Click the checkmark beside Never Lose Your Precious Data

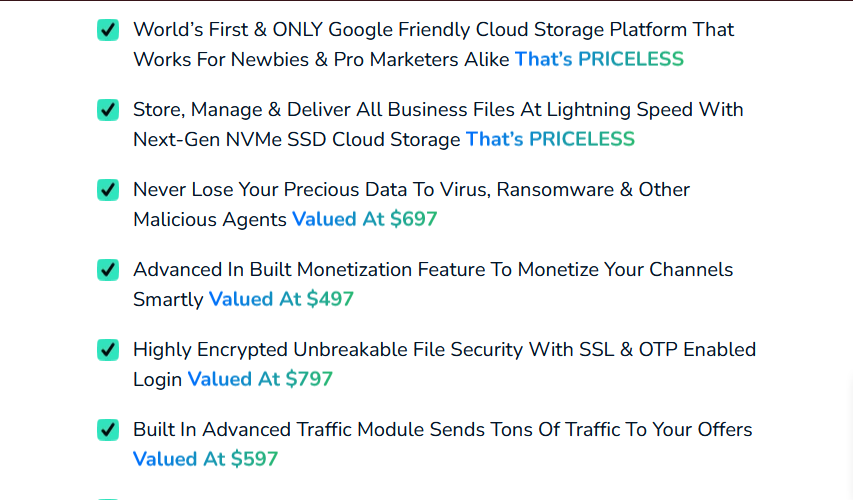tap(108, 190)
